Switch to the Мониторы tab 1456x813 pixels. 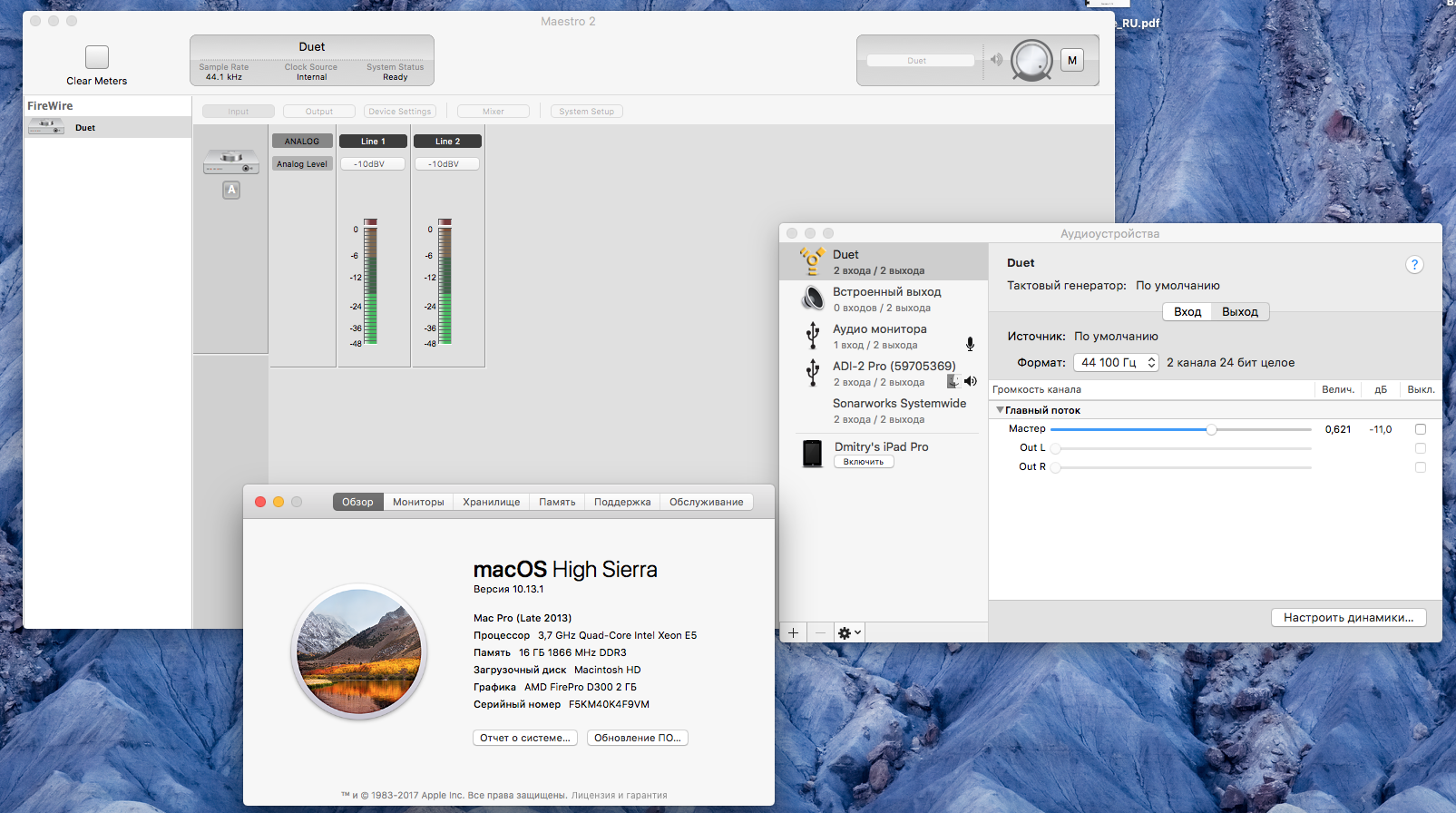point(418,502)
